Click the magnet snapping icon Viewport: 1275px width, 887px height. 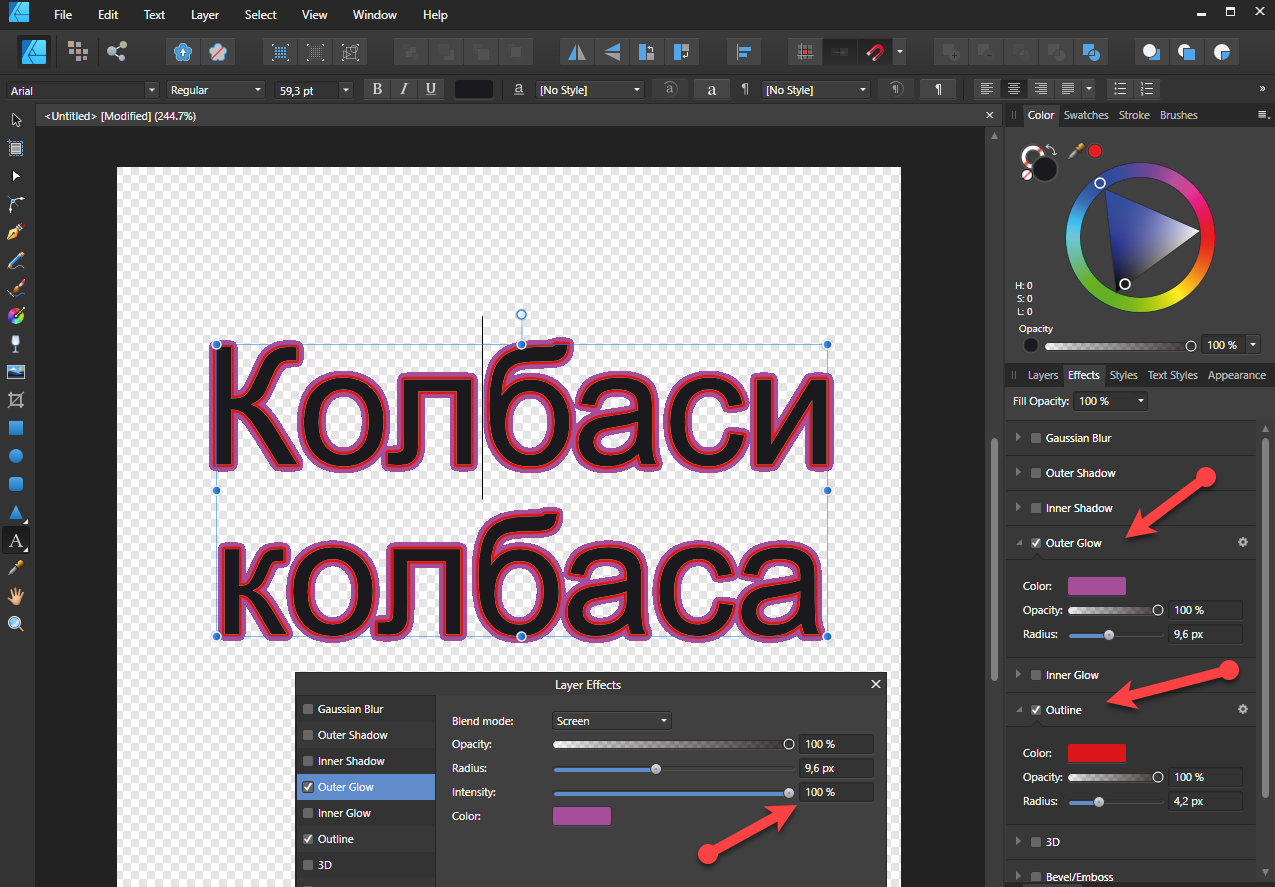(x=875, y=52)
